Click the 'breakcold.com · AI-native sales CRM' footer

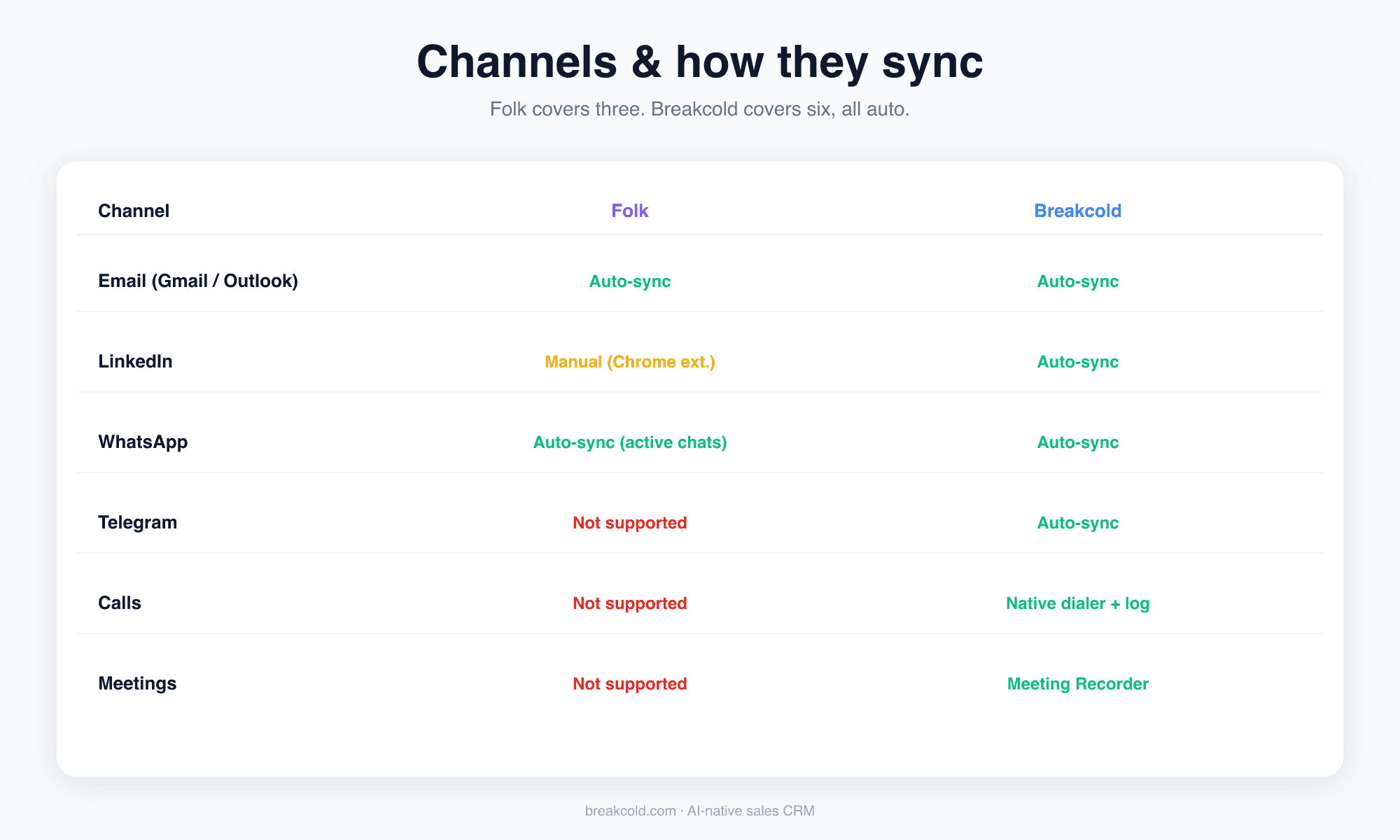coord(700,811)
